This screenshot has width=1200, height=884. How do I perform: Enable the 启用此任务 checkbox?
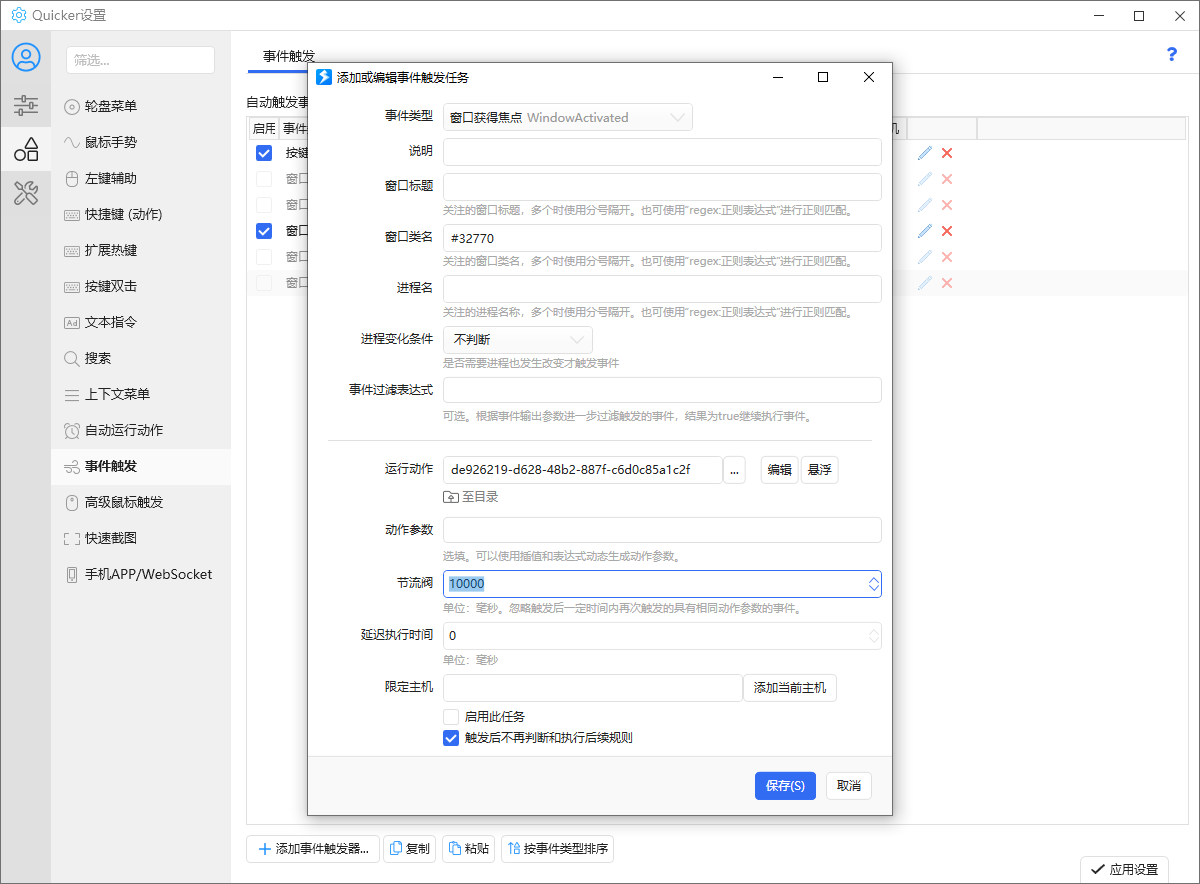click(x=451, y=717)
